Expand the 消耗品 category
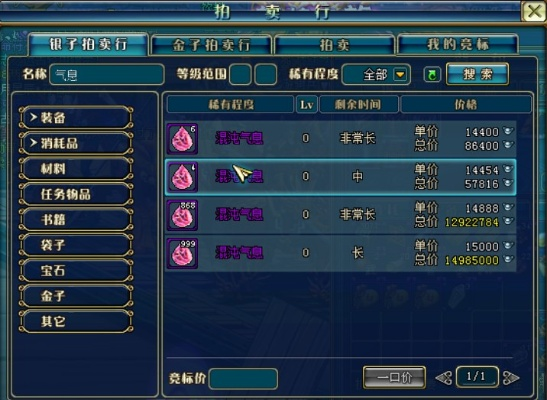The width and height of the screenshot is (547, 400). (76, 143)
